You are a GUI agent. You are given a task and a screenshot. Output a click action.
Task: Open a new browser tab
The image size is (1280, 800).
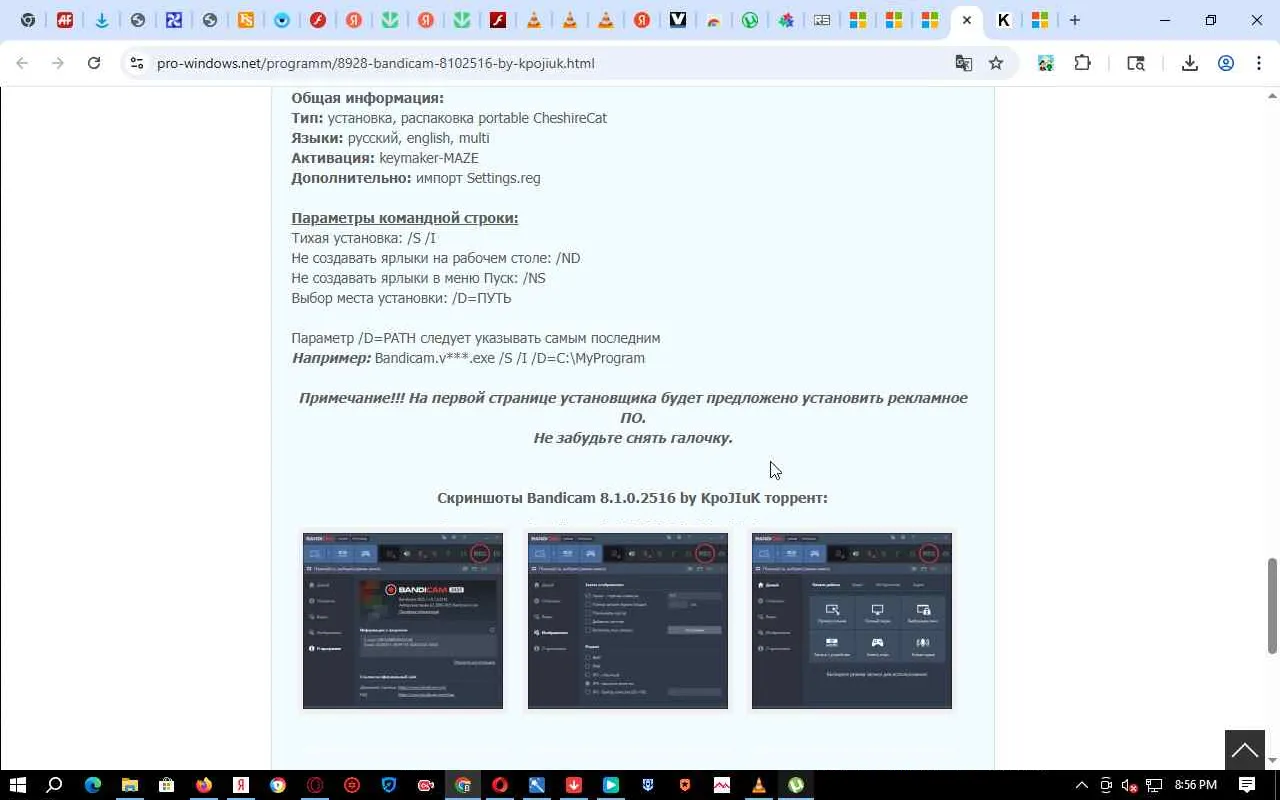pyautogui.click(x=1075, y=20)
